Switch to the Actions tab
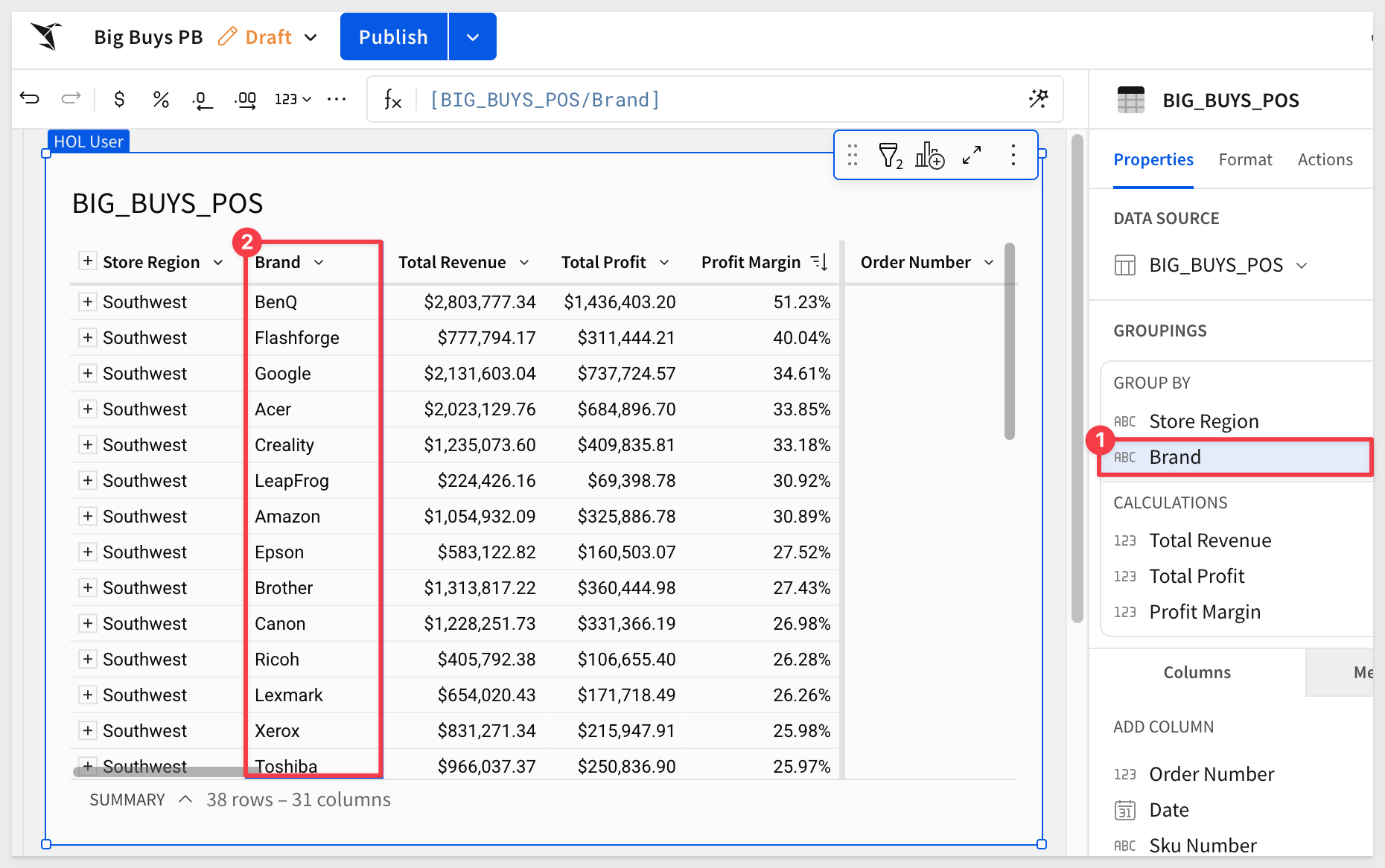The image size is (1385, 868). [1325, 159]
